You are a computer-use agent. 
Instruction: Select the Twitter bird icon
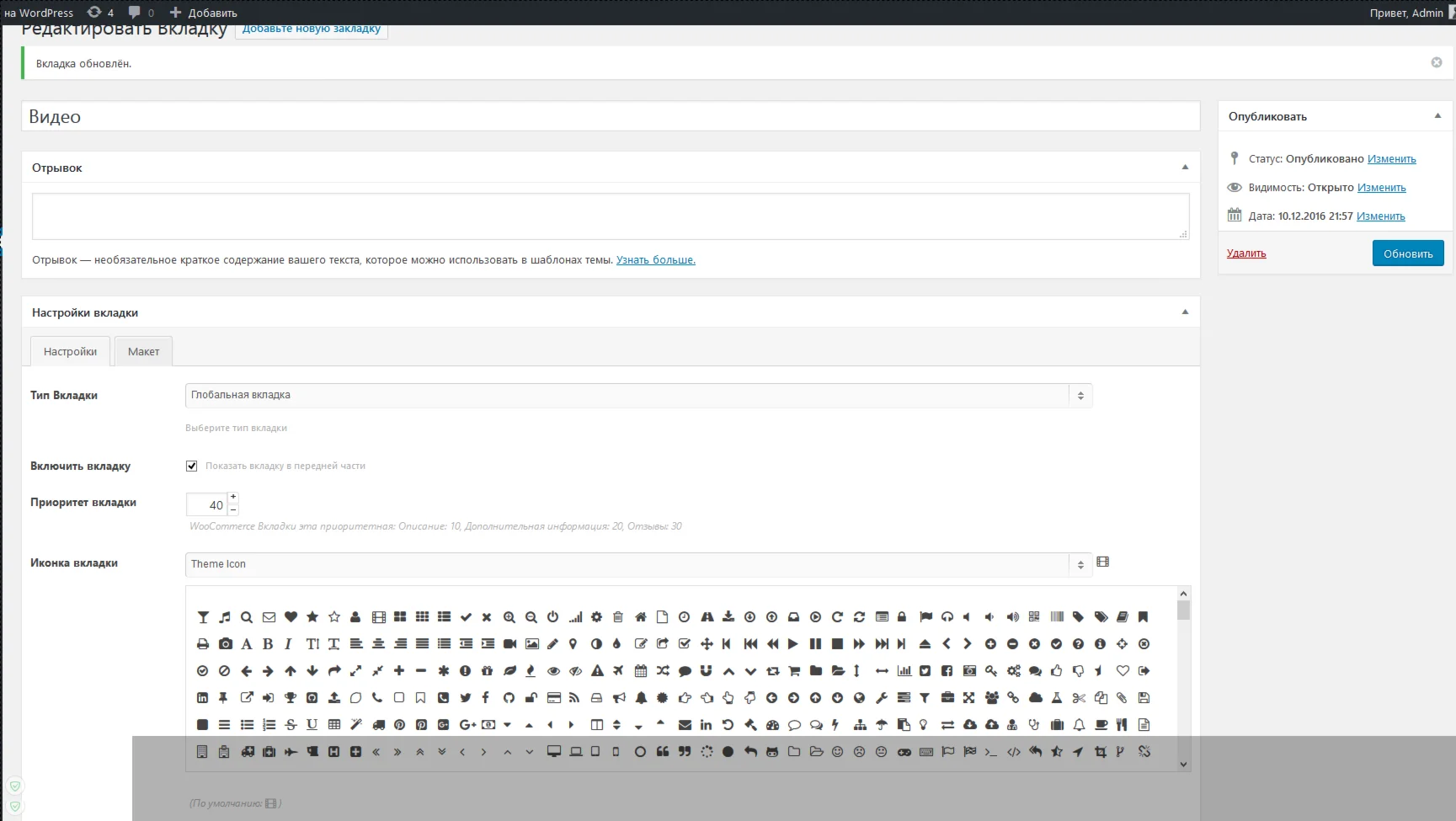[465, 698]
